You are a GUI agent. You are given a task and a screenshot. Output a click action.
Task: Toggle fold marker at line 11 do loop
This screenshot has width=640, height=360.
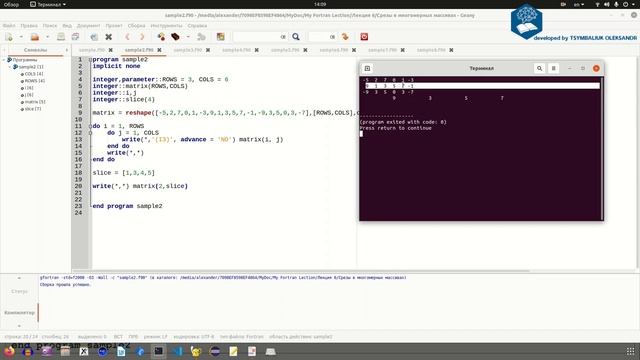[90, 126]
